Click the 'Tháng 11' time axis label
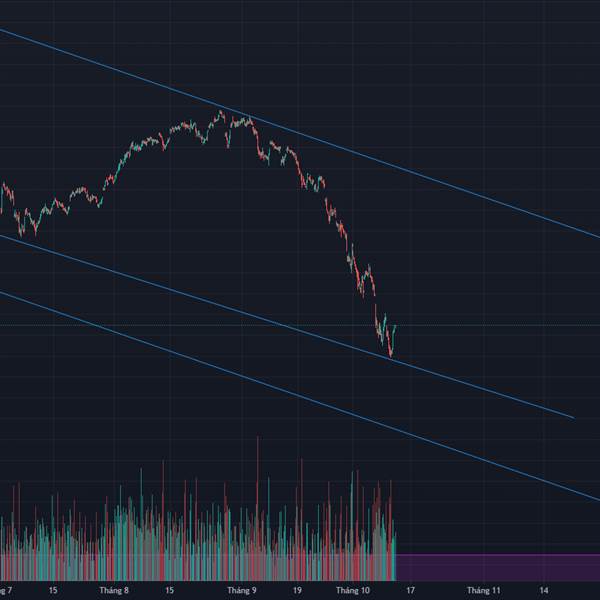600x600 pixels. click(x=484, y=590)
